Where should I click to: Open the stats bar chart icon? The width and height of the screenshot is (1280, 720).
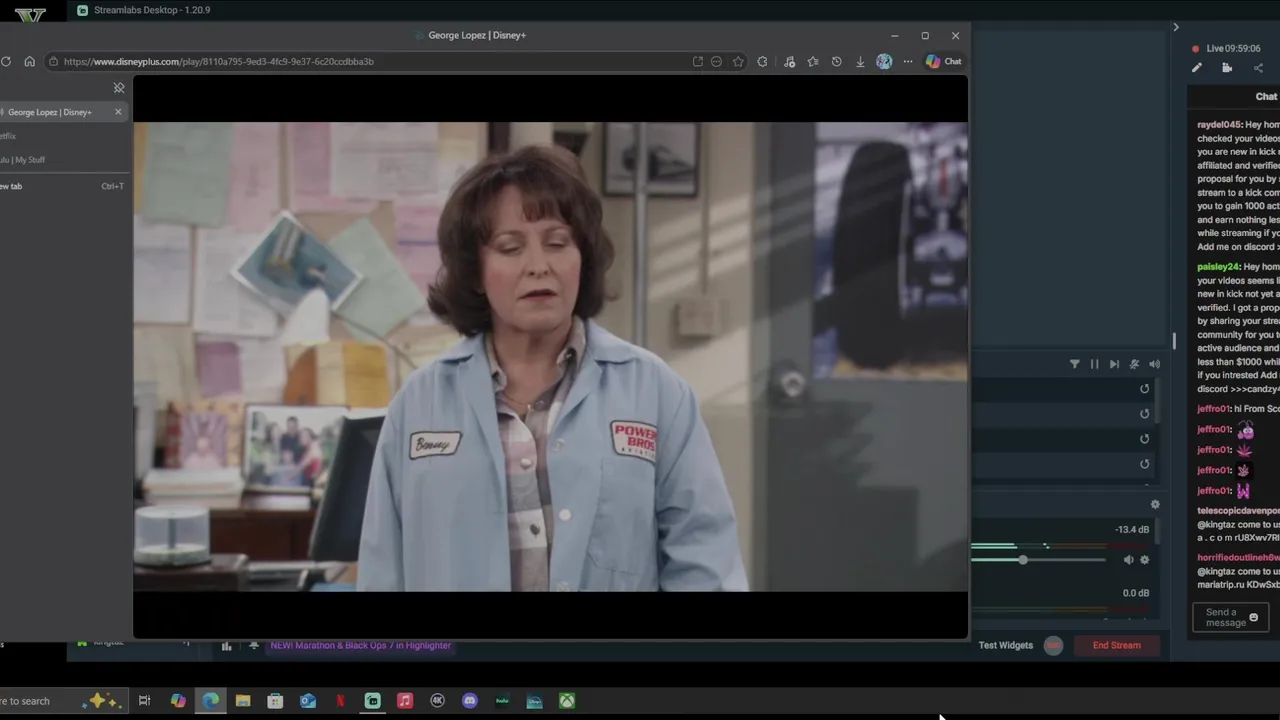[x=226, y=646]
